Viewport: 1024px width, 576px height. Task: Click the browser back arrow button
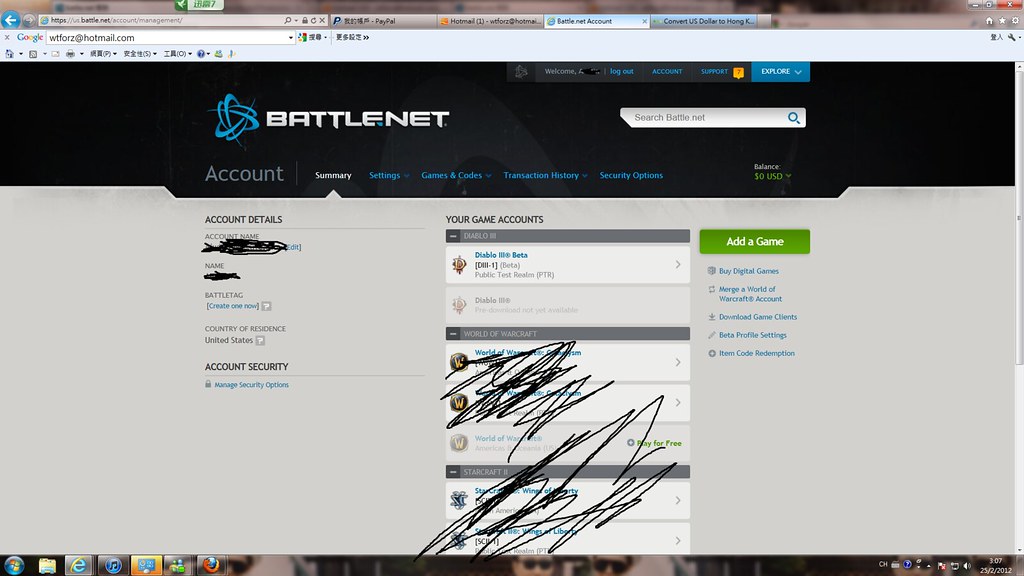tap(10, 20)
